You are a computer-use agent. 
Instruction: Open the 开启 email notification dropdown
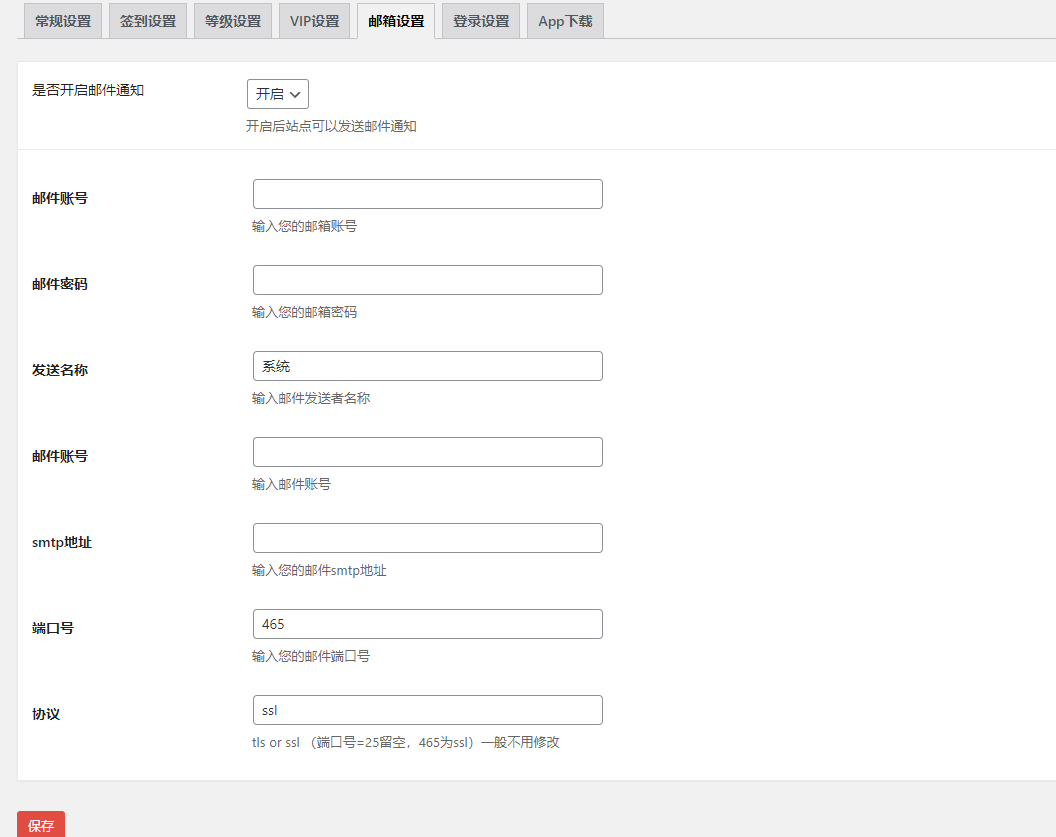(277, 93)
